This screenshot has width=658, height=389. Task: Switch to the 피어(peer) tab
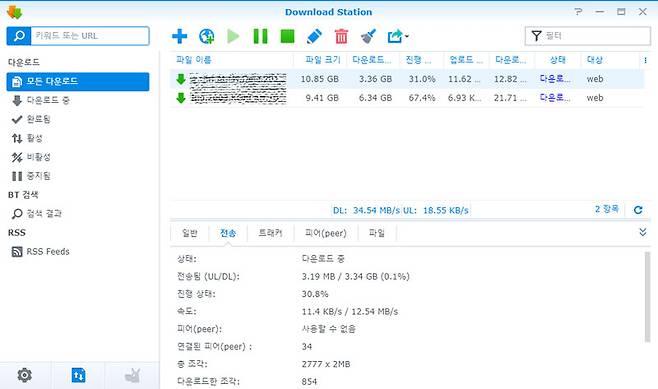pyautogui.click(x=326, y=233)
